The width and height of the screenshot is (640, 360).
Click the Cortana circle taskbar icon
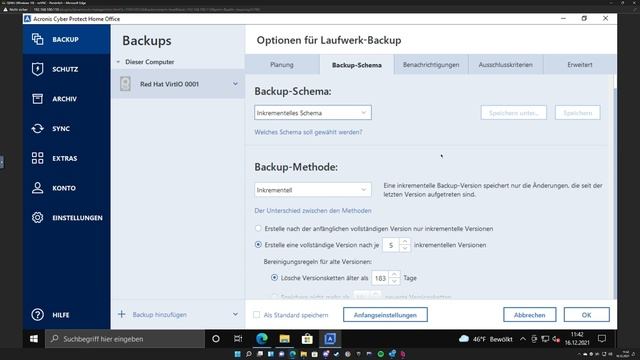point(216,339)
